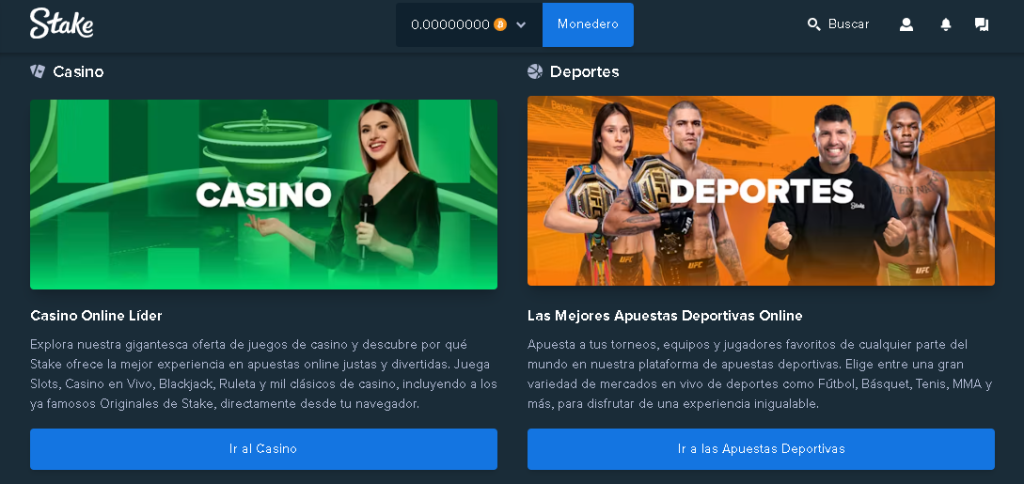1024x484 pixels.
Task: Click Ir a las Apuestas Deportivas button
Action: point(761,449)
